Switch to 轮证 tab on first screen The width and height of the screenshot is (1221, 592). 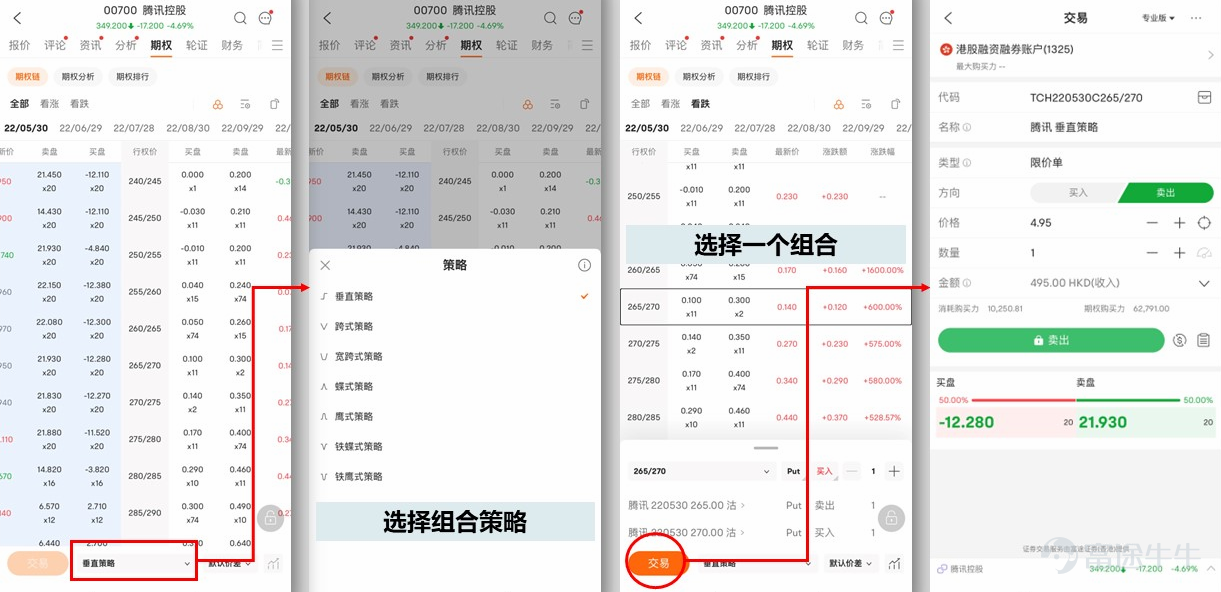[197, 45]
